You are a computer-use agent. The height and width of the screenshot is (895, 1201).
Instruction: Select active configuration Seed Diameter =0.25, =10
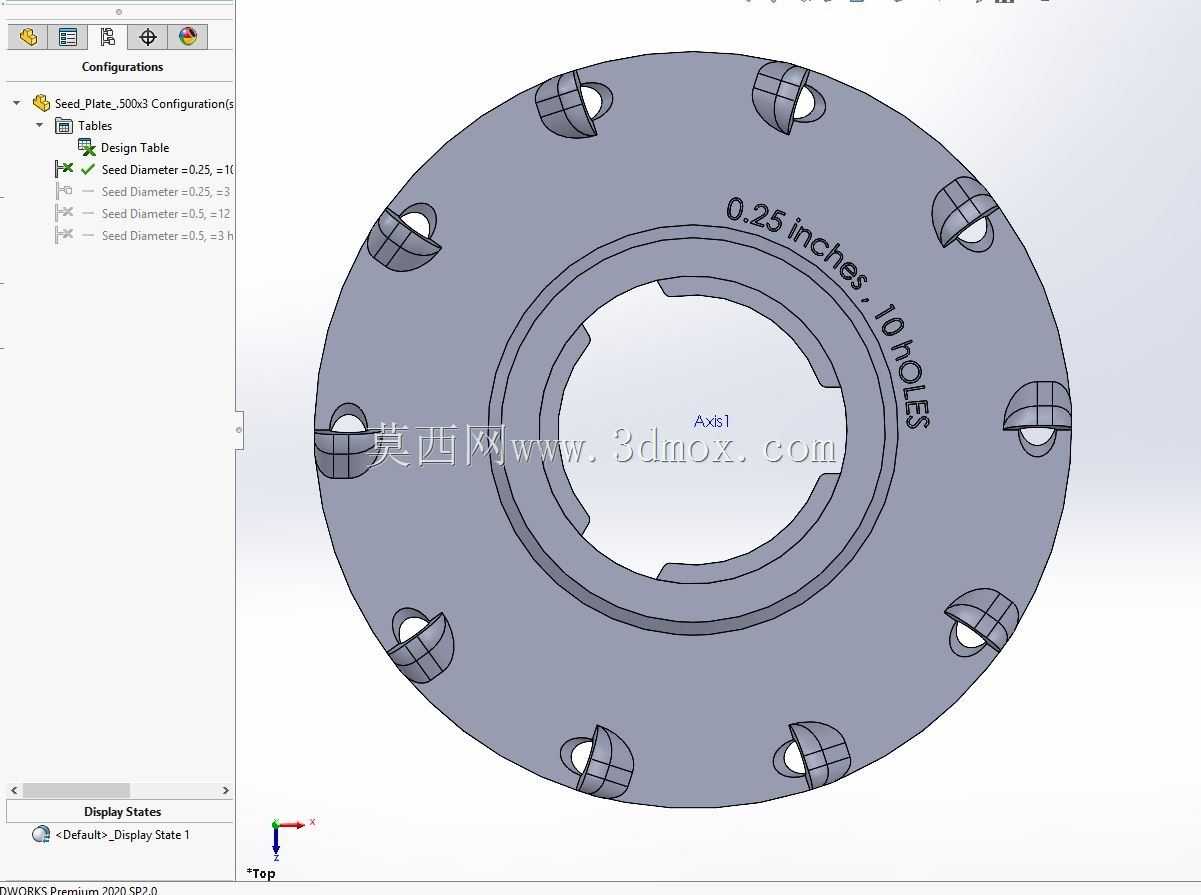click(x=167, y=169)
